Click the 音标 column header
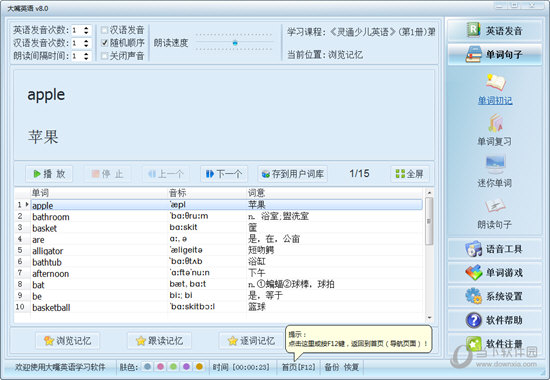Viewport: 550px width, 380px height. (207, 193)
